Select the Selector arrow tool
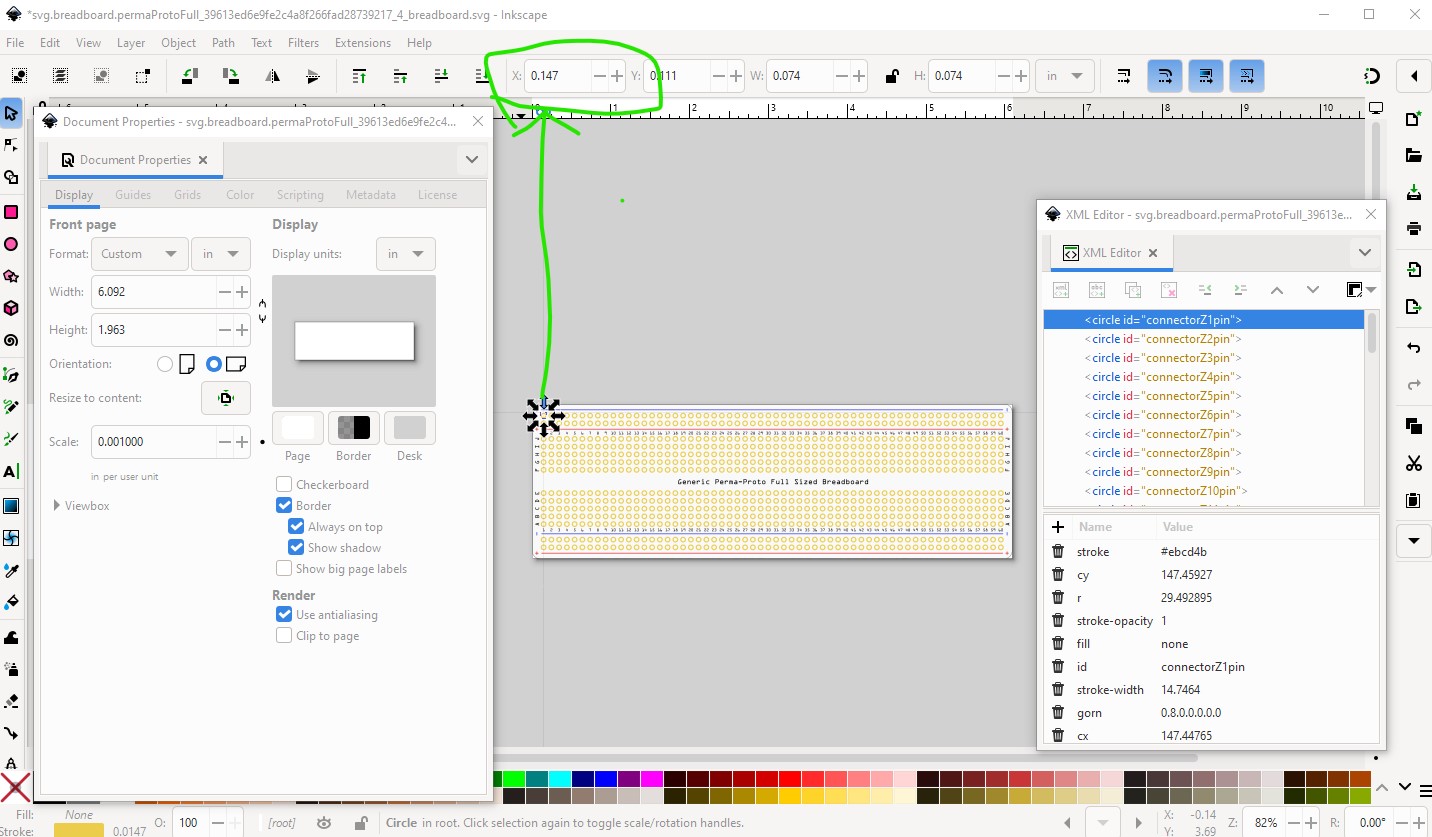This screenshot has height=837, width=1432. [x=11, y=113]
